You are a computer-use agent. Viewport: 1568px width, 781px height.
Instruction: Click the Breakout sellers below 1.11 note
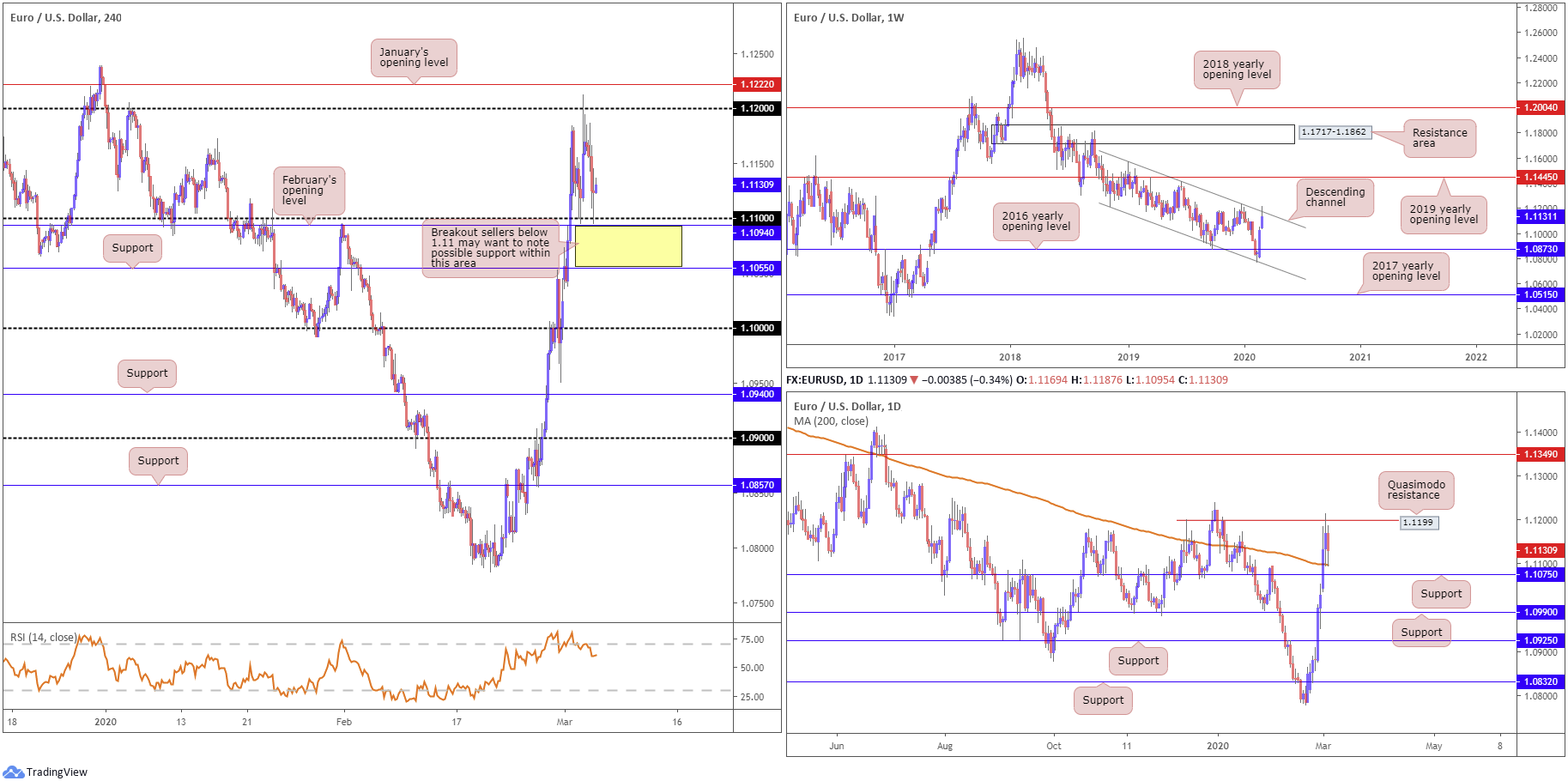[490, 247]
